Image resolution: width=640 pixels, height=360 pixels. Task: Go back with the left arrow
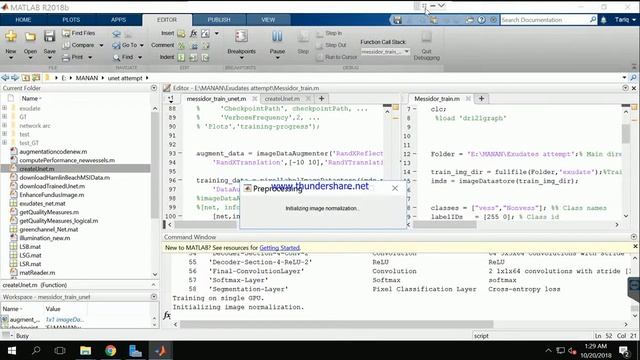pos(5,78)
